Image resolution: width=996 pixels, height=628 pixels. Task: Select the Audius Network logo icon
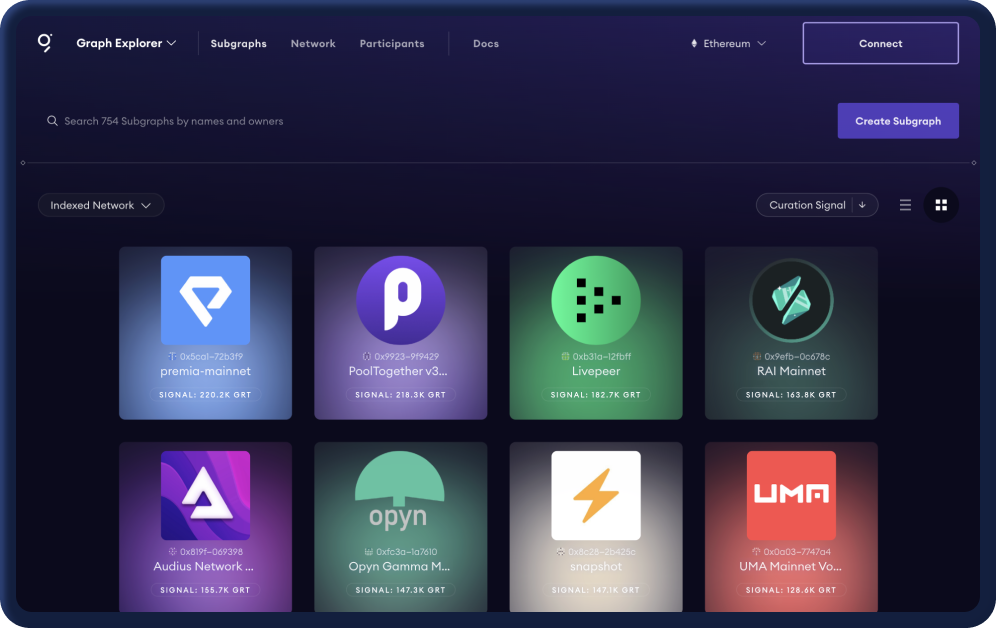(205, 495)
